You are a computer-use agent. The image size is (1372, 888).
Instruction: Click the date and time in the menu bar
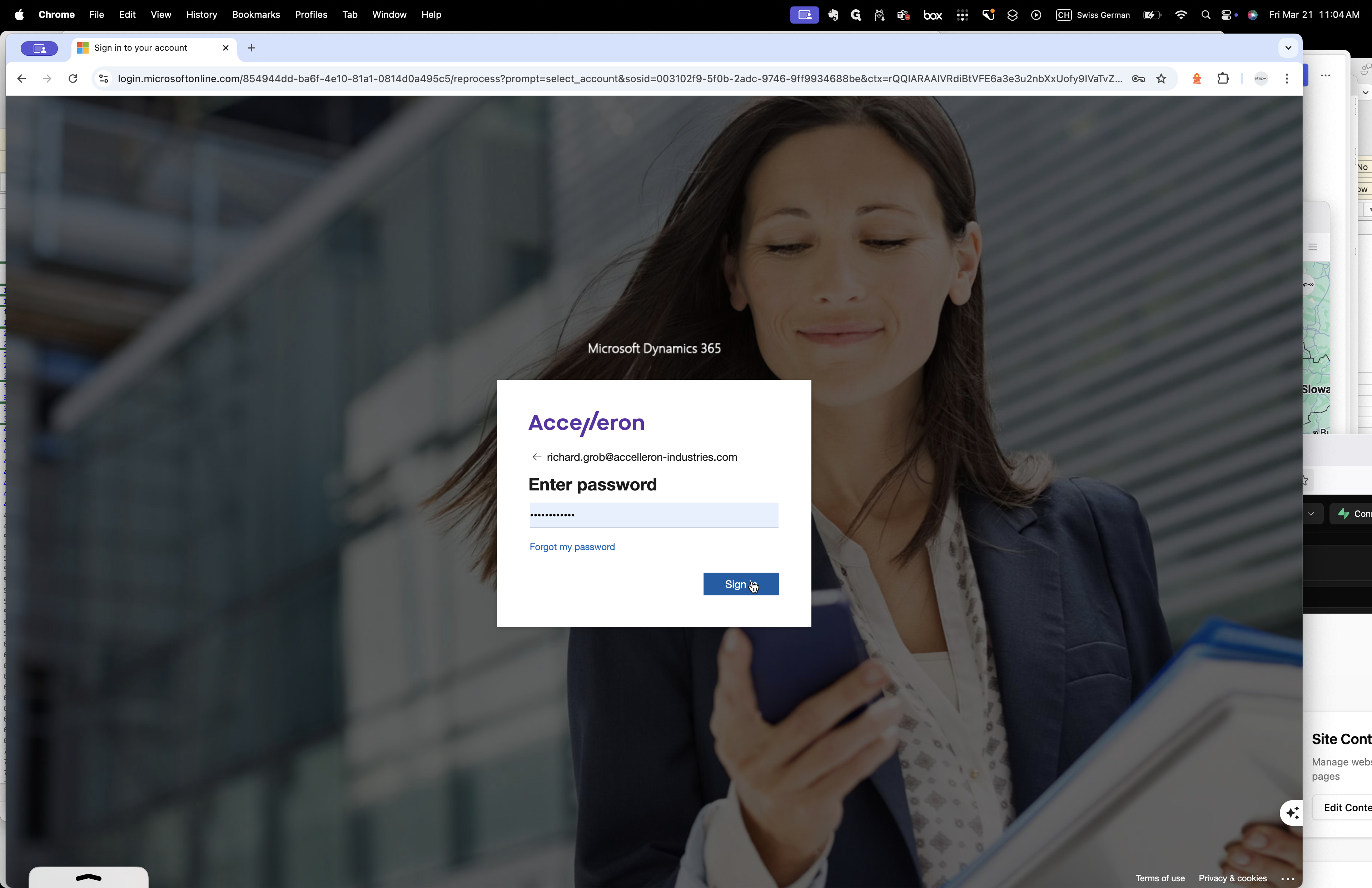point(1314,15)
